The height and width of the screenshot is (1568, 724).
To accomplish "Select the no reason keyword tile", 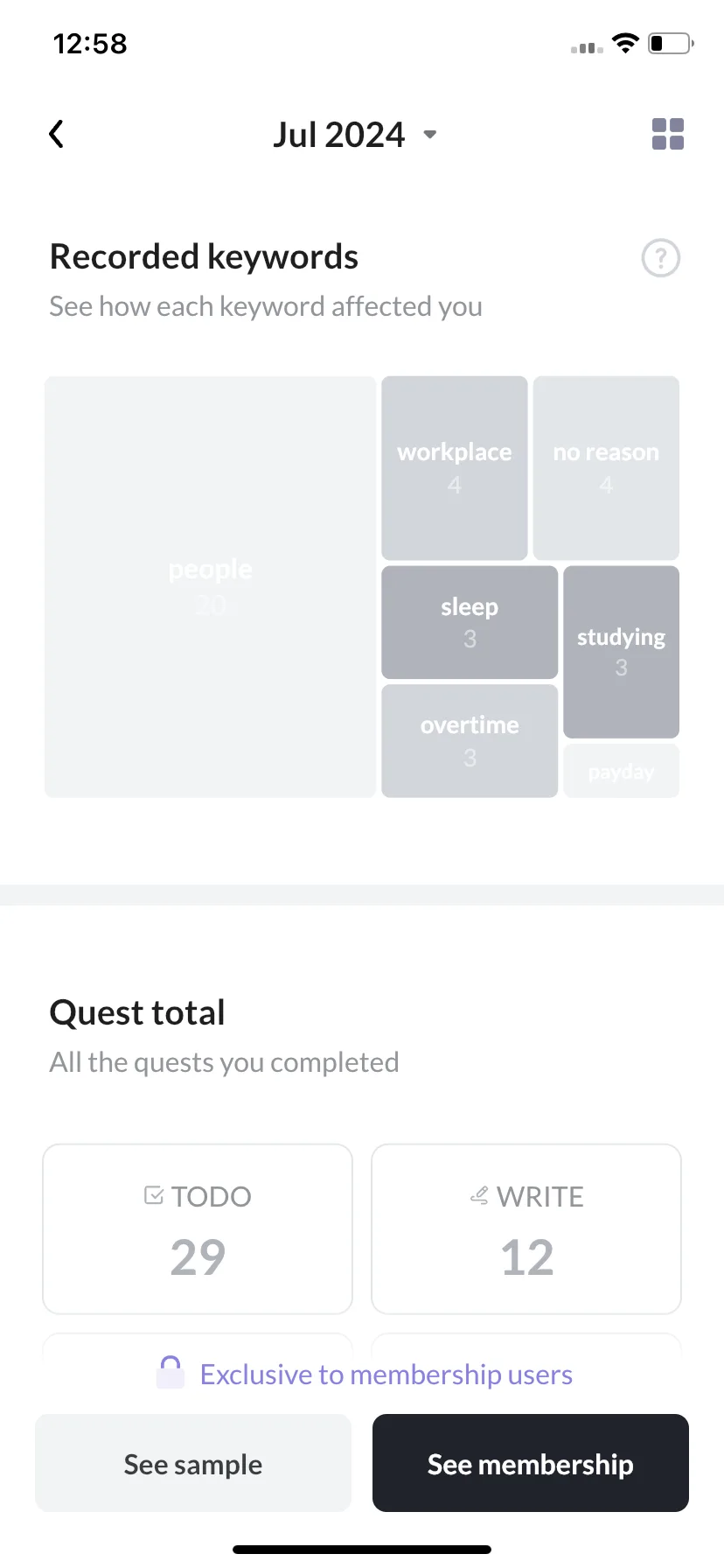I will (x=606, y=468).
